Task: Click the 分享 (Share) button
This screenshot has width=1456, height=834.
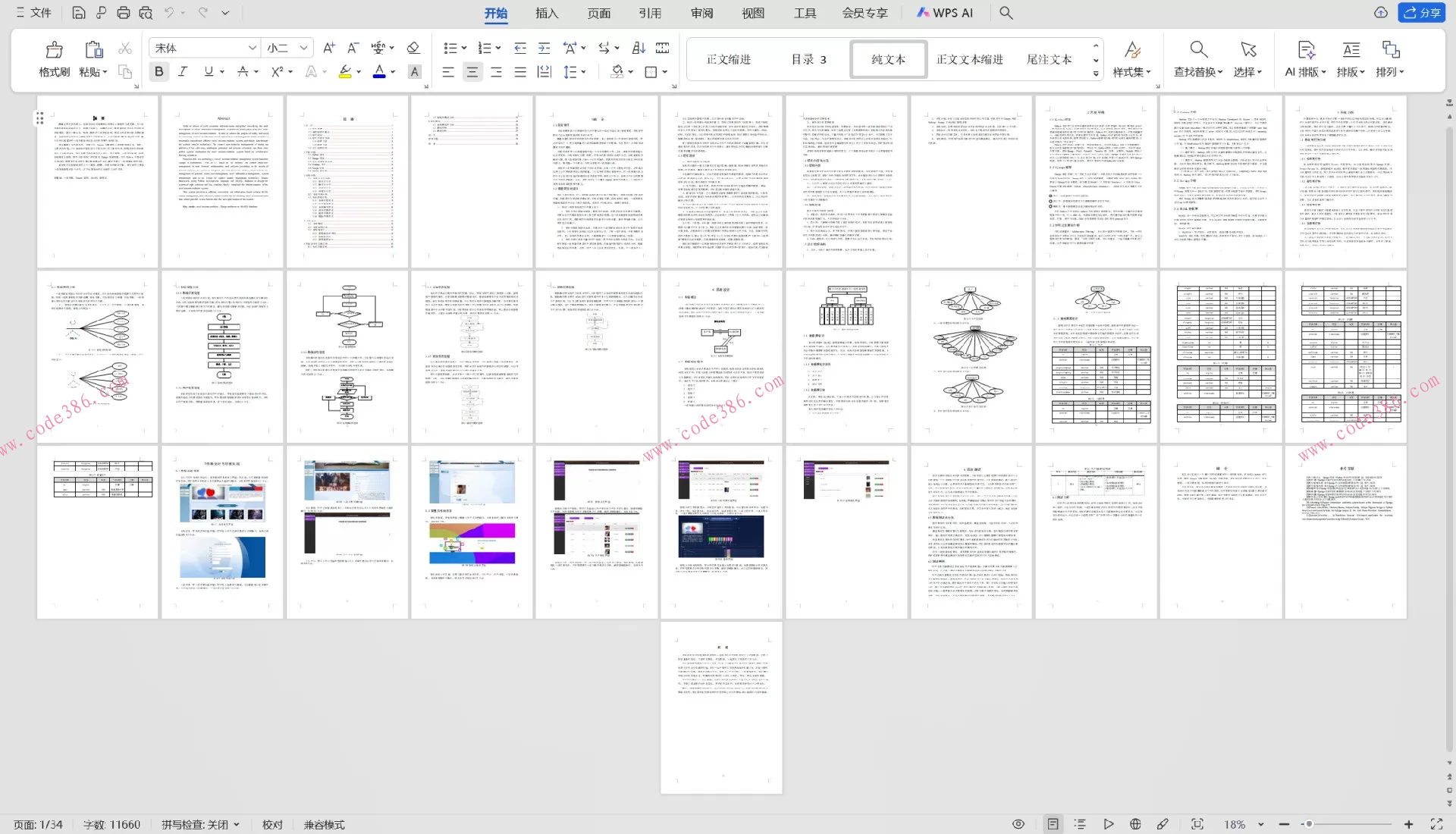Action: pyautogui.click(x=1421, y=13)
